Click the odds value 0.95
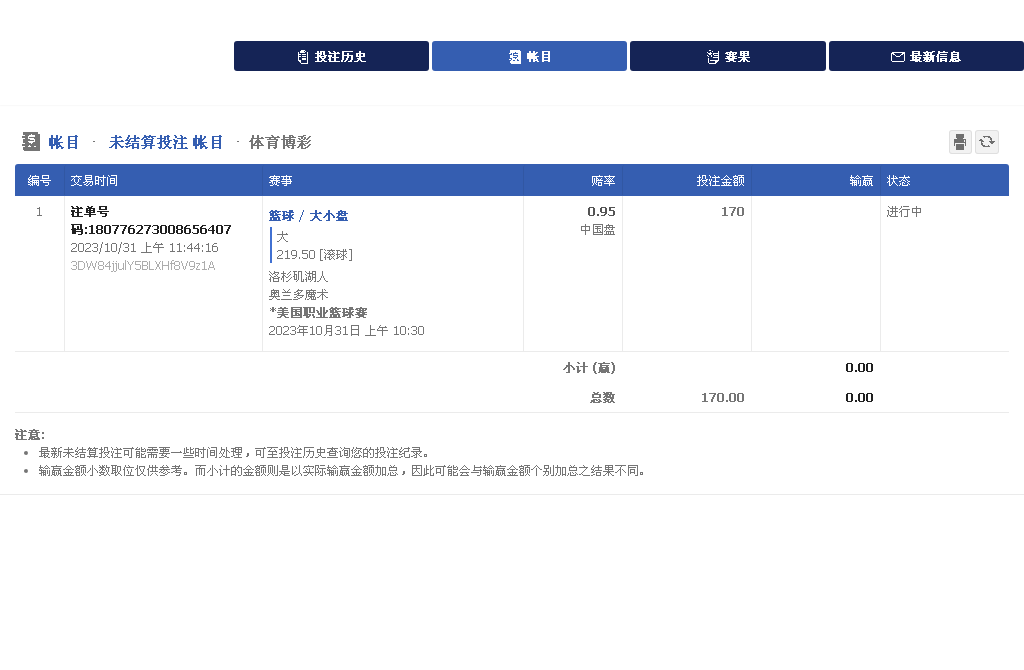The height and width of the screenshot is (670, 1024). click(601, 212)
